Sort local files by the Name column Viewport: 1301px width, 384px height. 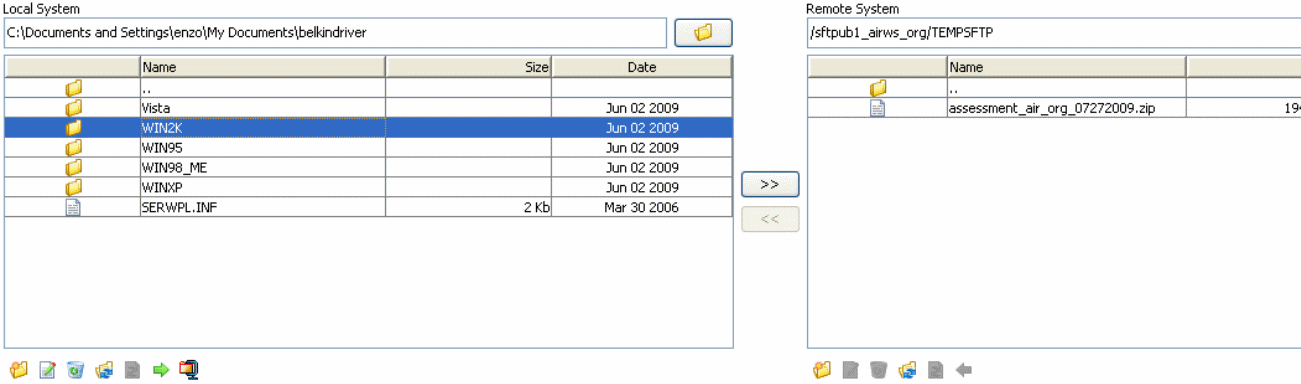tap(262, 67)
